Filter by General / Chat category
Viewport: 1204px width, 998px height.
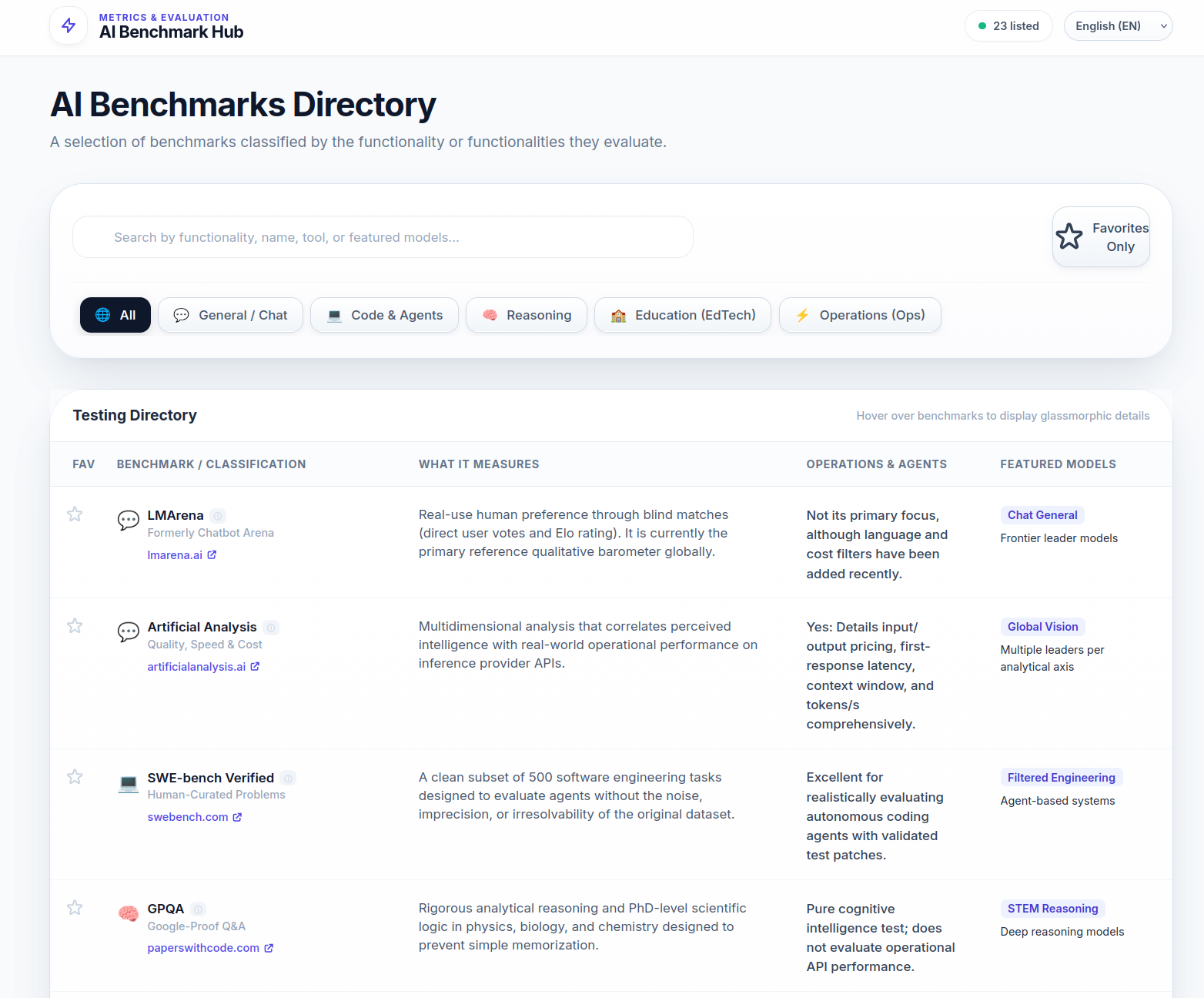tap(230, 315)
